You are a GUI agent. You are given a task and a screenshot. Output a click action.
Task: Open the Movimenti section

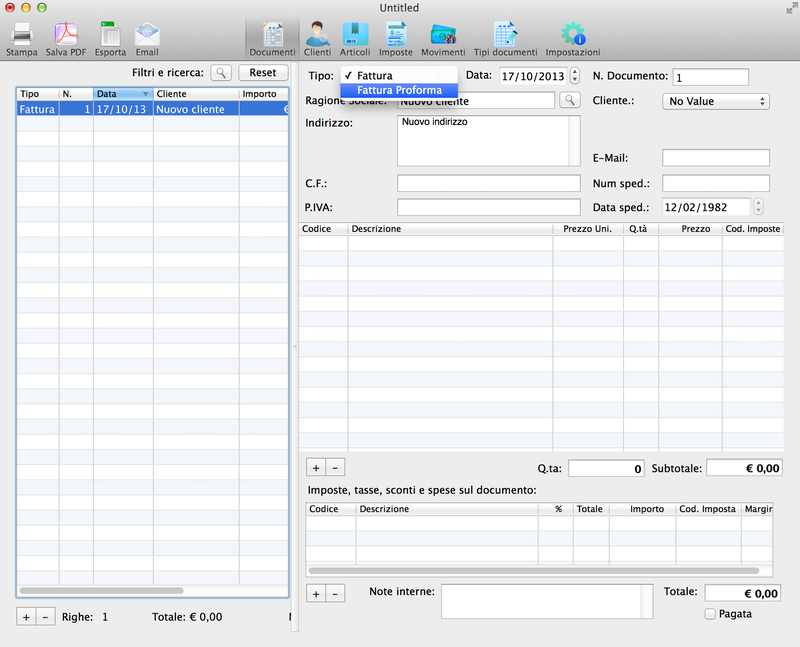pyautogui.click(x=443, y=38)
